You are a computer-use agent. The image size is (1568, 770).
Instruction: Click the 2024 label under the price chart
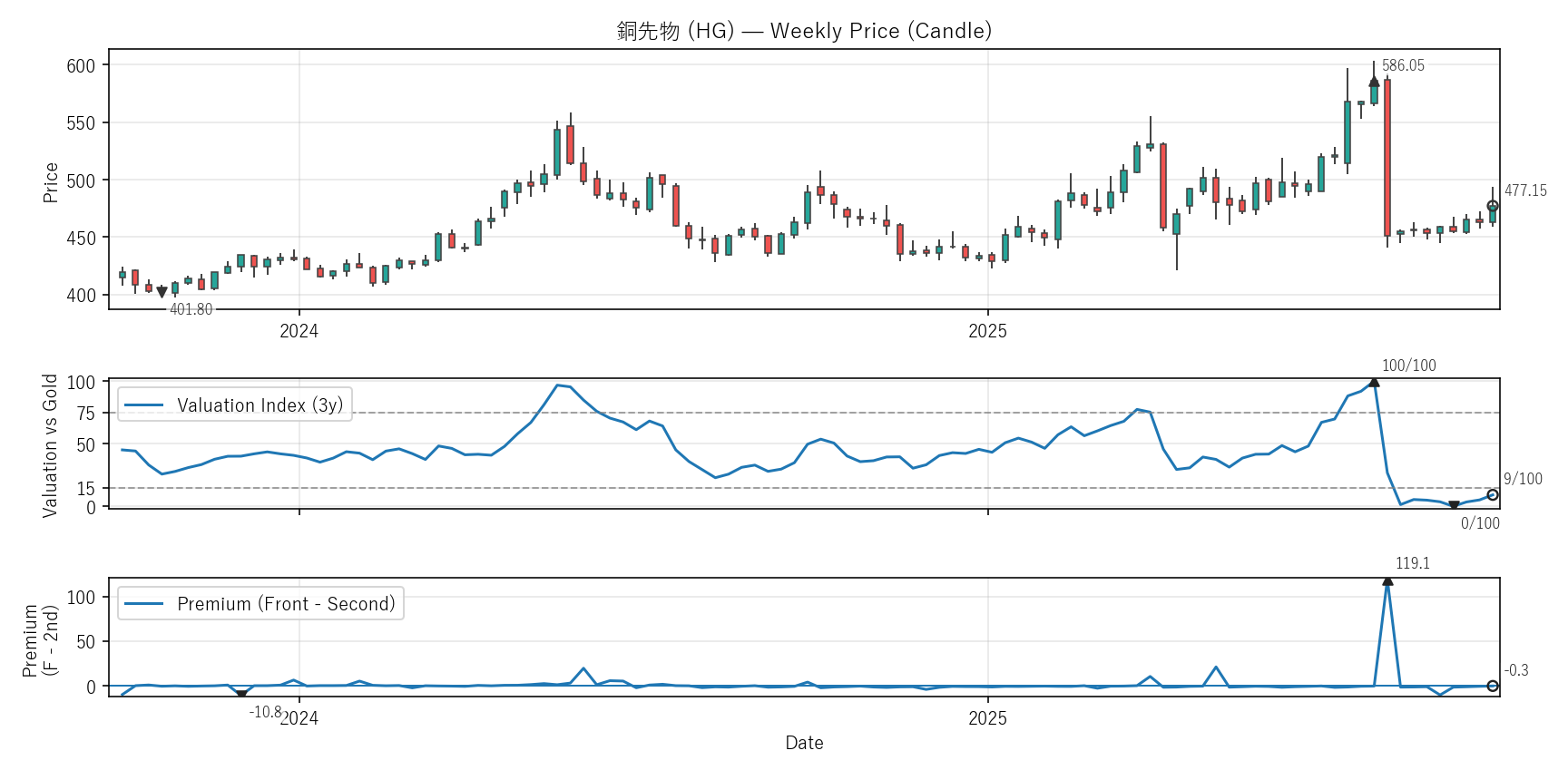click(299, 331)
